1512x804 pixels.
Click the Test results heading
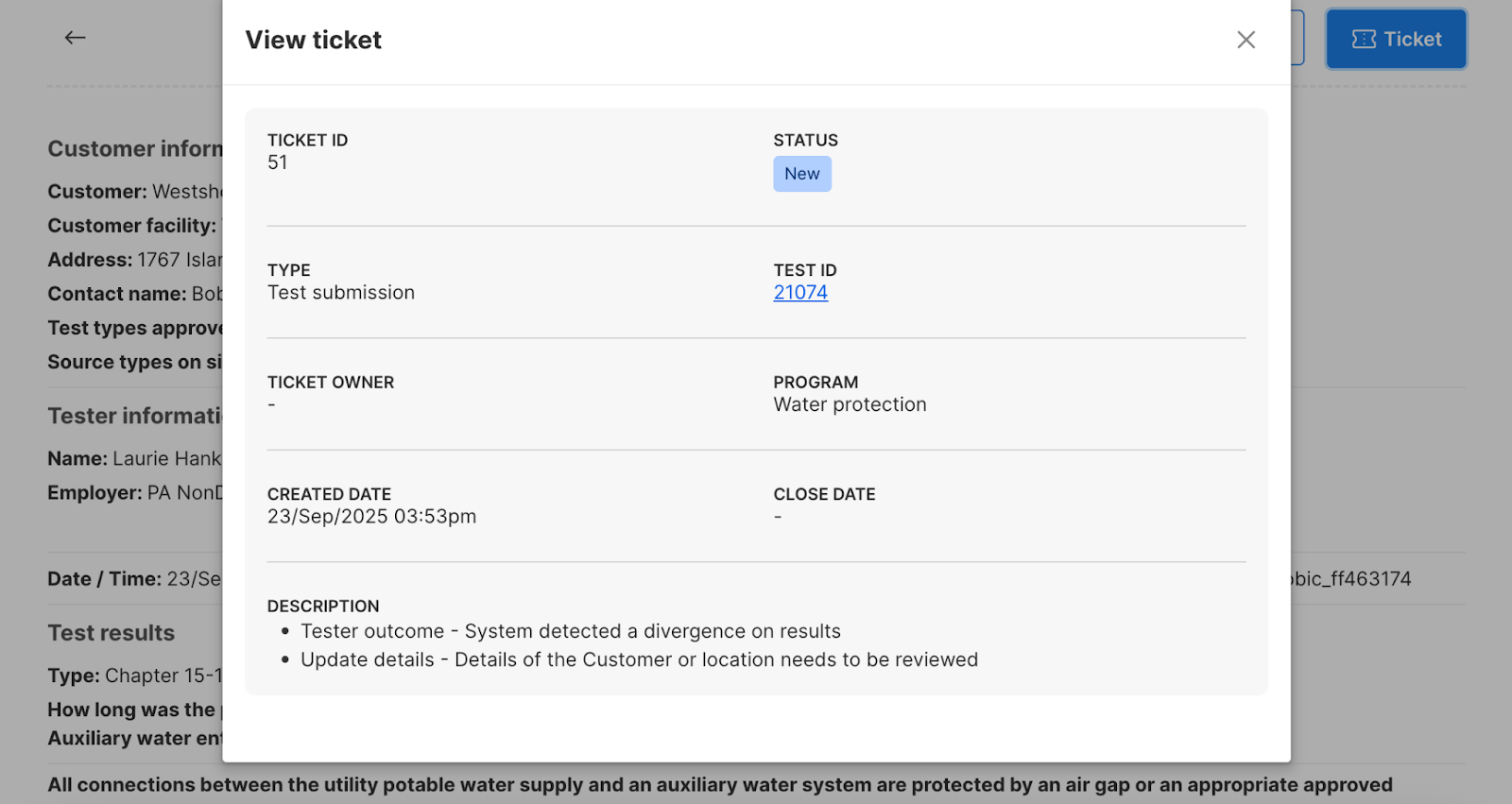pyautogui.click(x=112, y=633)
